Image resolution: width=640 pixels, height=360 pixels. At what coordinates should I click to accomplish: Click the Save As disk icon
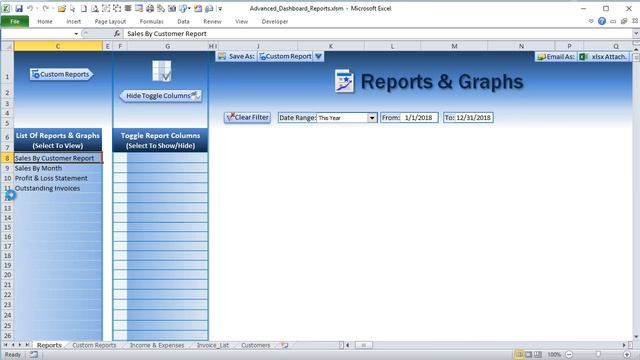pyautogui.click(x=222, y=56)
